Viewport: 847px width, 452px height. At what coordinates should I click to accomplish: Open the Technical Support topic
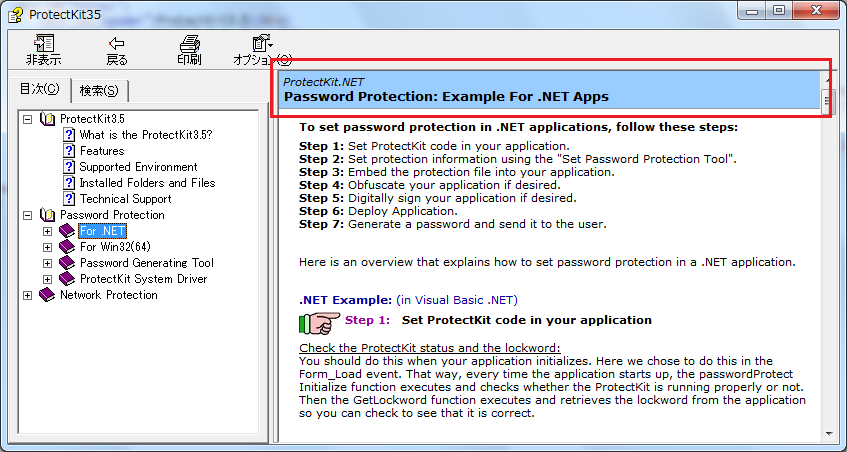pos(125,199)
